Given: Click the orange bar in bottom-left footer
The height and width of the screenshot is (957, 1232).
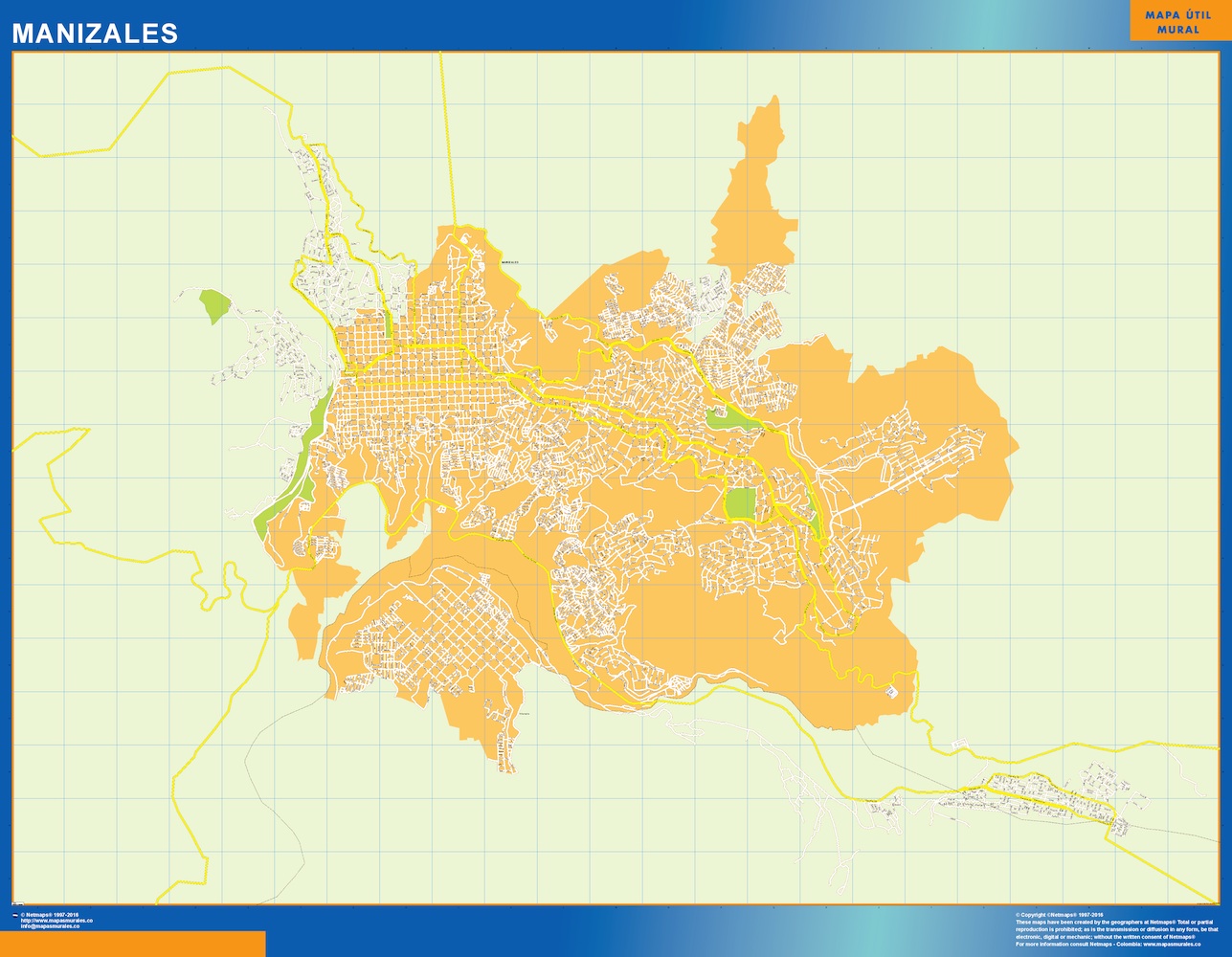Looking at the screenshot, I should tap(132, 943).
